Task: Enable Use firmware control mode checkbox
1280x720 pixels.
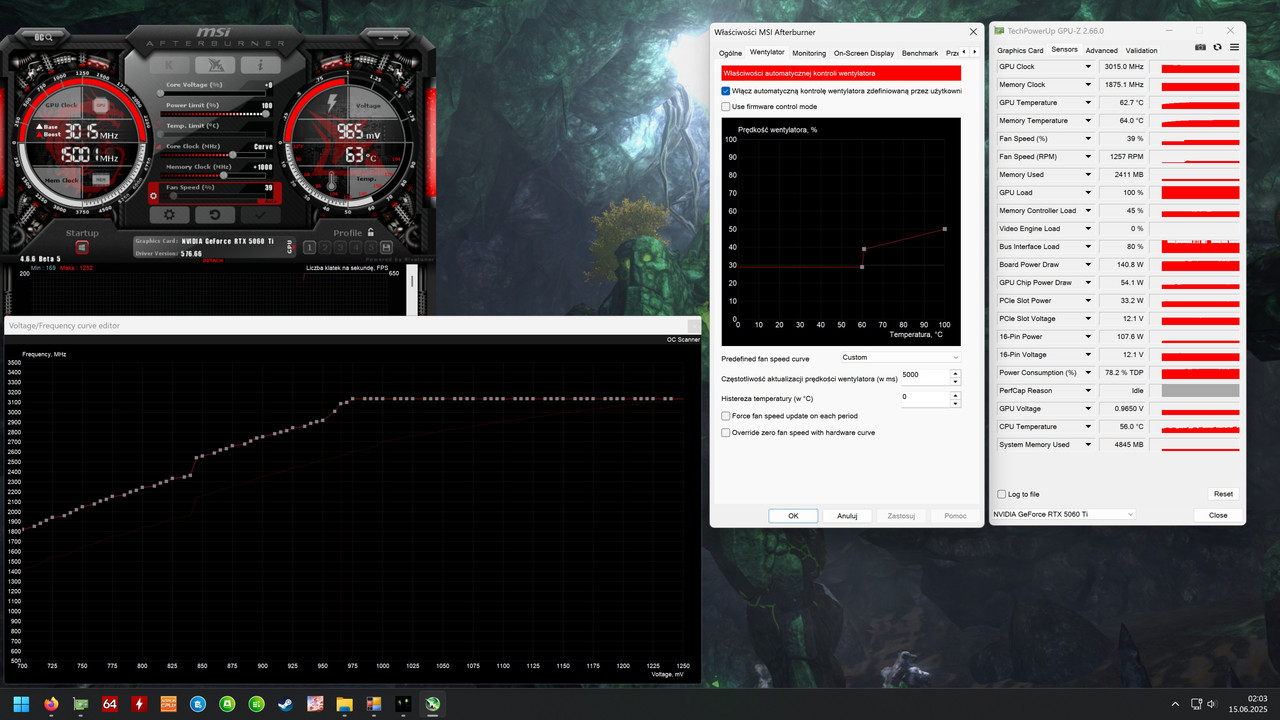Action: click(x=726, y=106)
